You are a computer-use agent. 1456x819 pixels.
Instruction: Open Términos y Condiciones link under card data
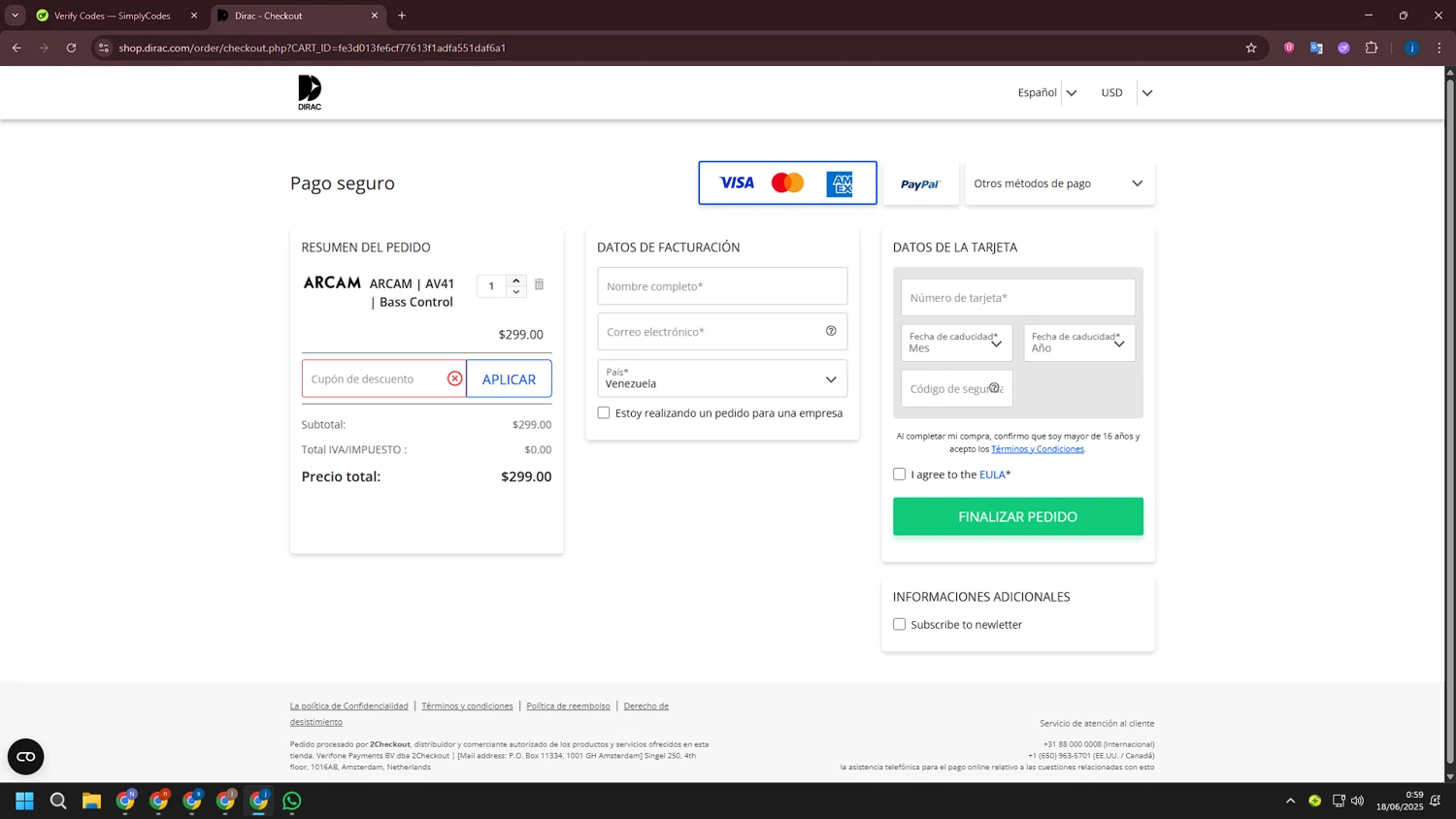(x=1037, y=449)
